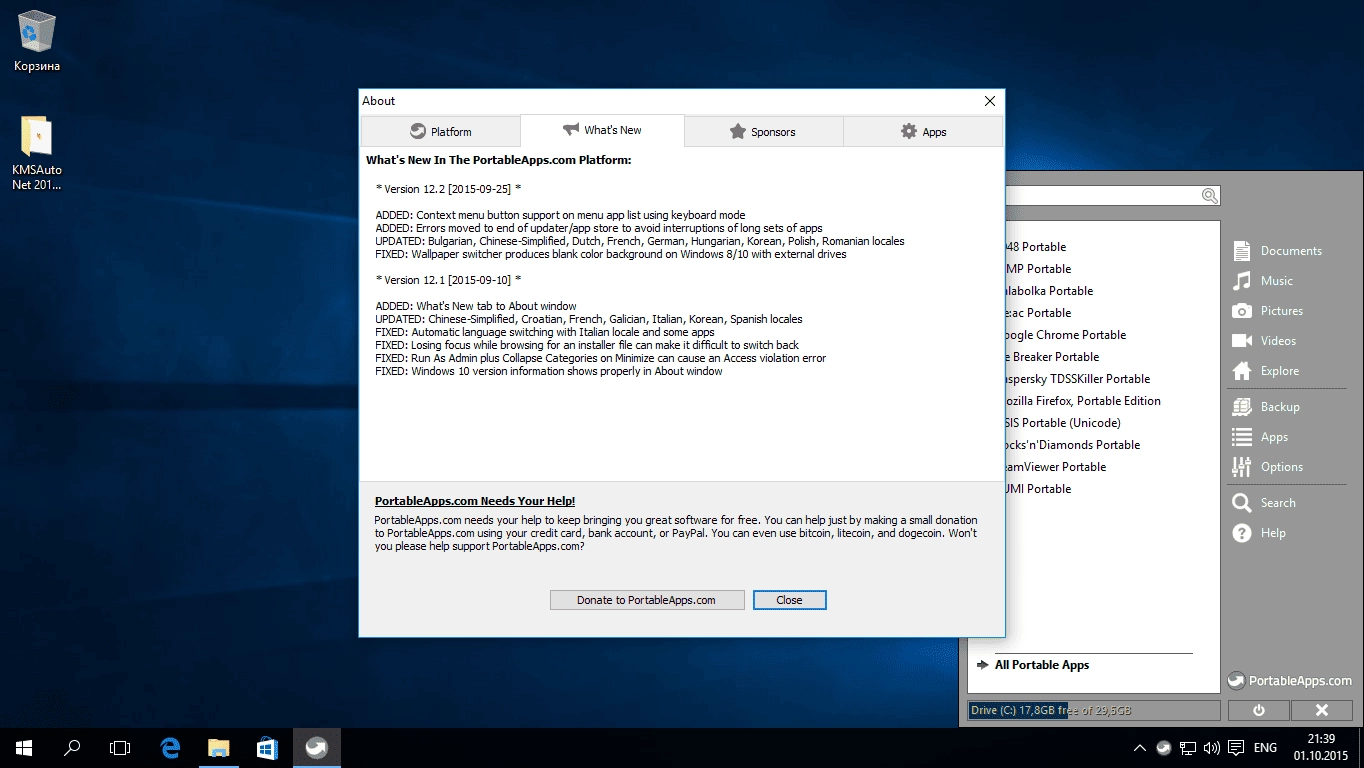Click the Close button in About dialog
The image size is (1364, 768).
pos(789,600)
